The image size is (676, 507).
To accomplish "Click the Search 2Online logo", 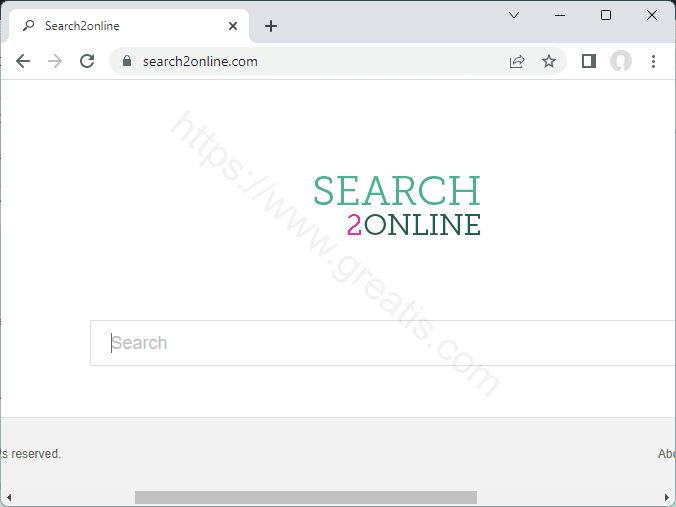I will pos(397,206).
